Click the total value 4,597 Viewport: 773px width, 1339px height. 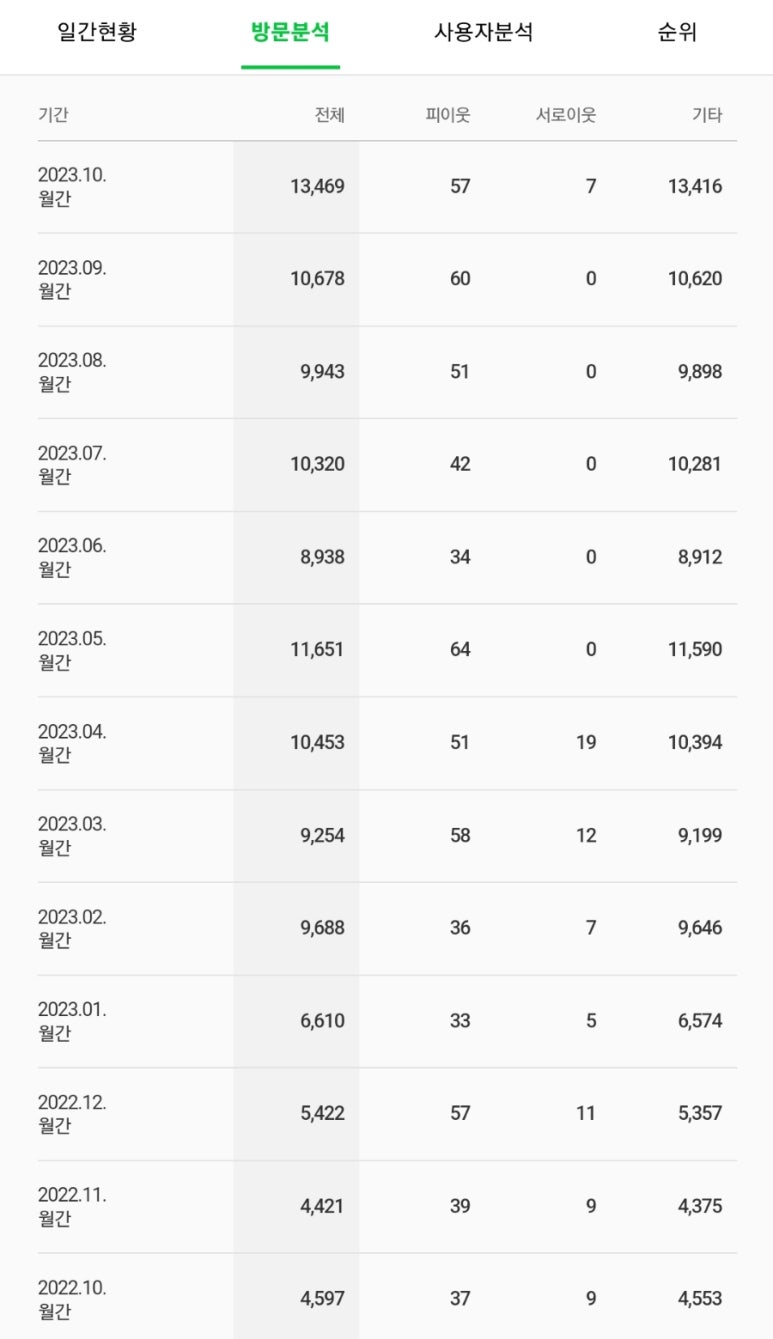tap(322, 1299)
